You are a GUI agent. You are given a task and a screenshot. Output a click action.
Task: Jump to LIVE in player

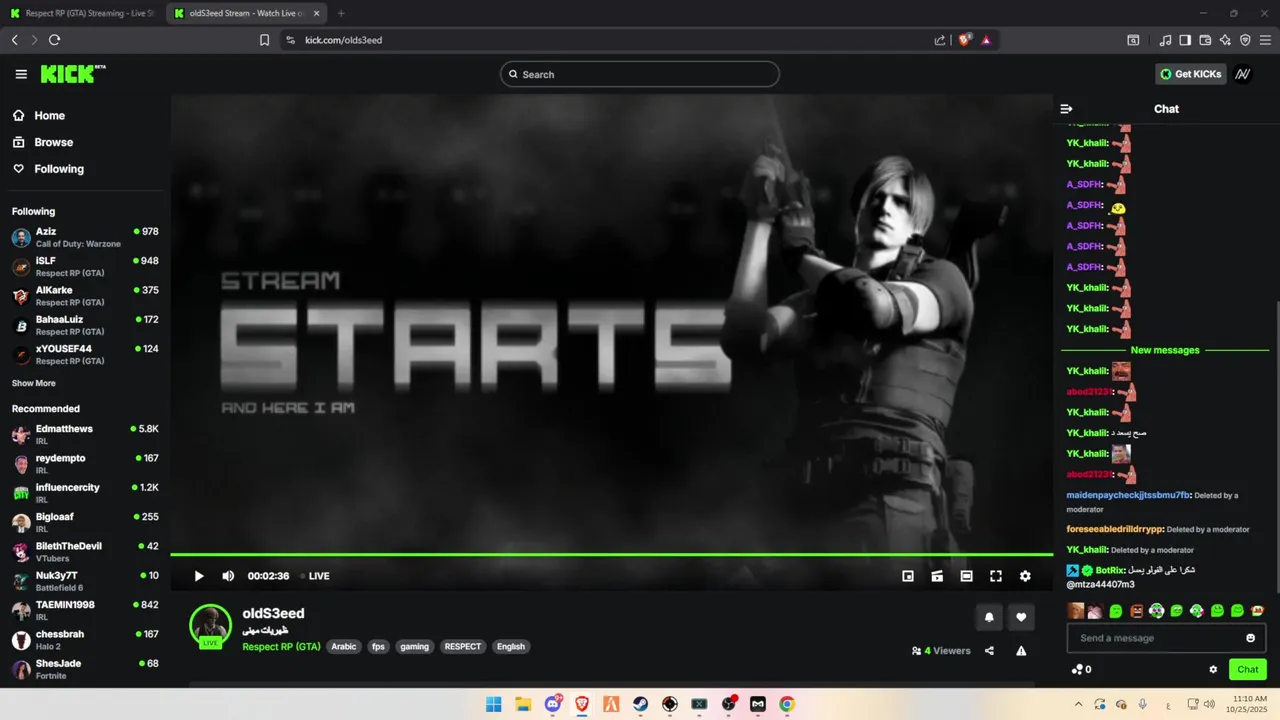(315, 576)
